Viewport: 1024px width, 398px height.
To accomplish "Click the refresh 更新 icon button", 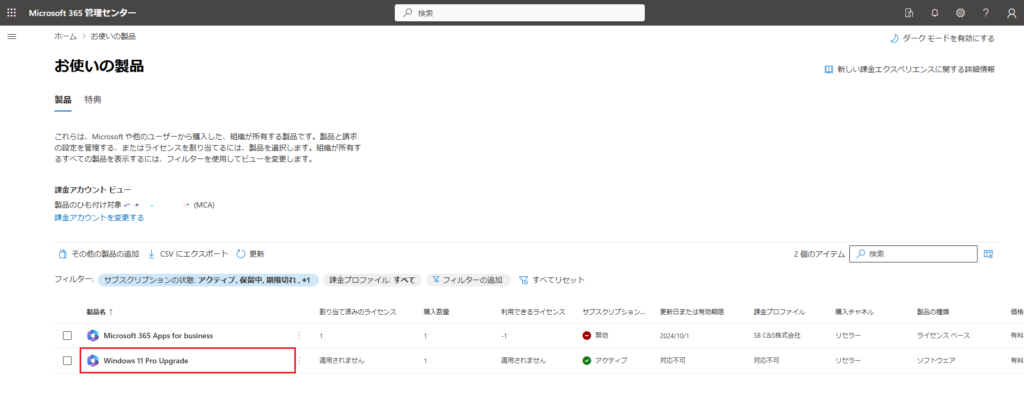I will [x=250, y=254].
